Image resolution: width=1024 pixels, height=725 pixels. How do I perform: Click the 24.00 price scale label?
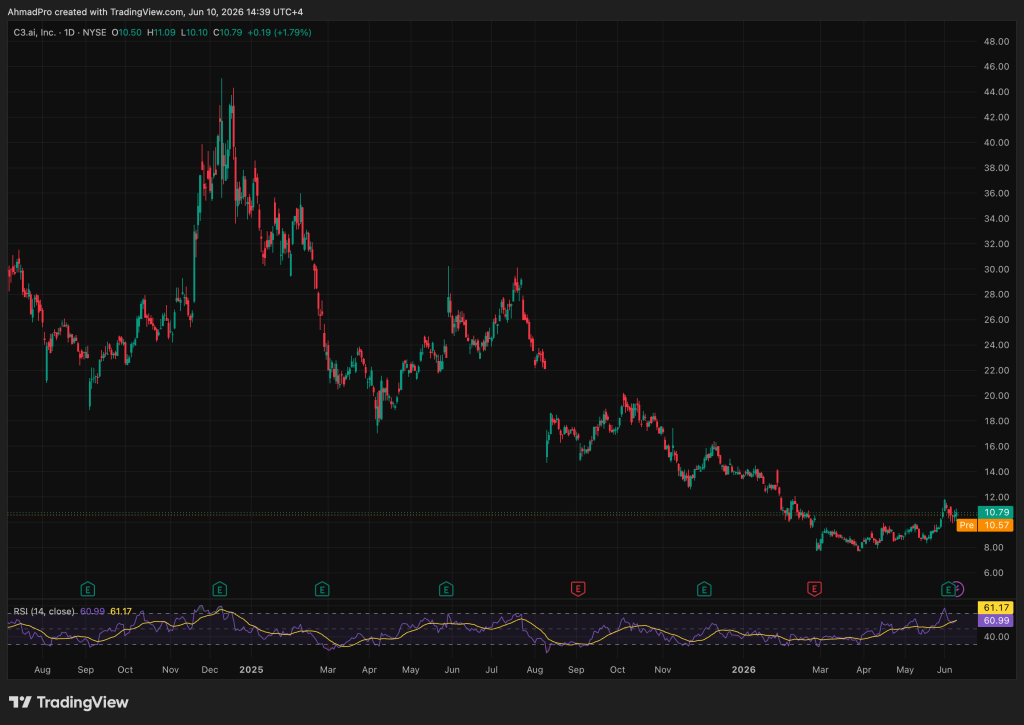pos(997,345)
